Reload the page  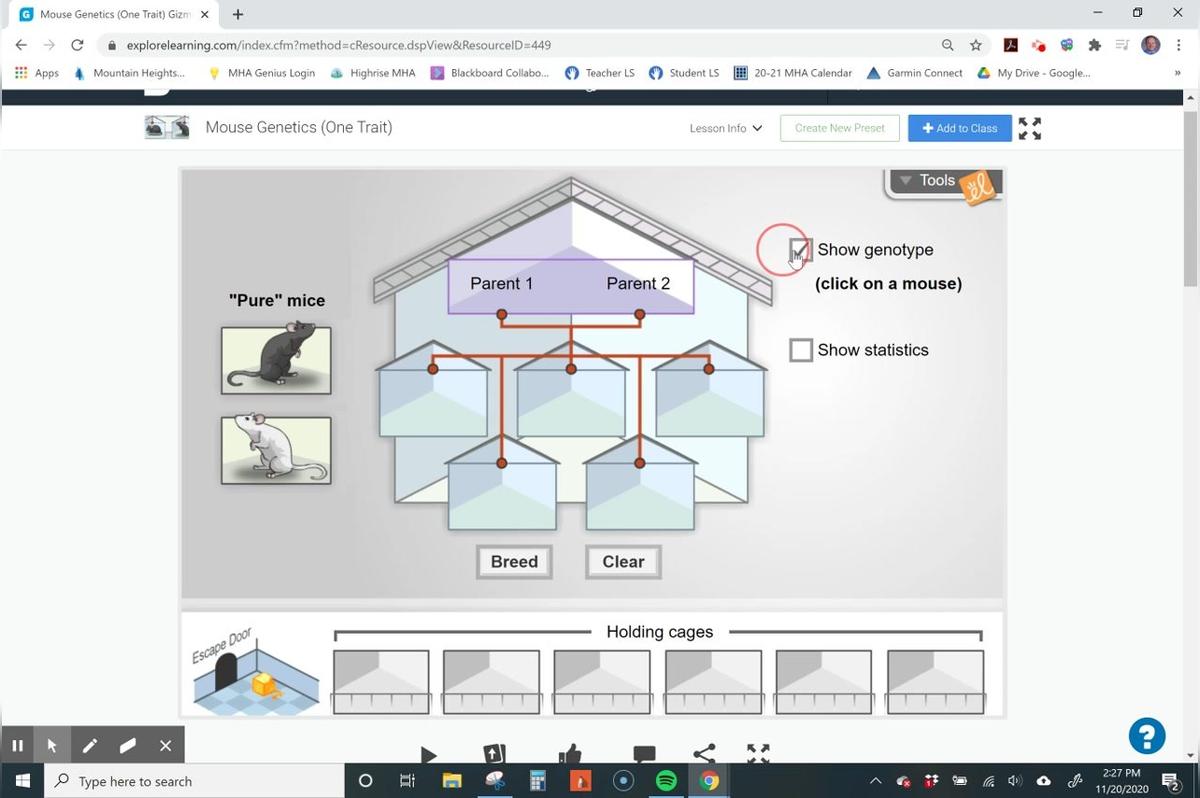pos(77,45)
